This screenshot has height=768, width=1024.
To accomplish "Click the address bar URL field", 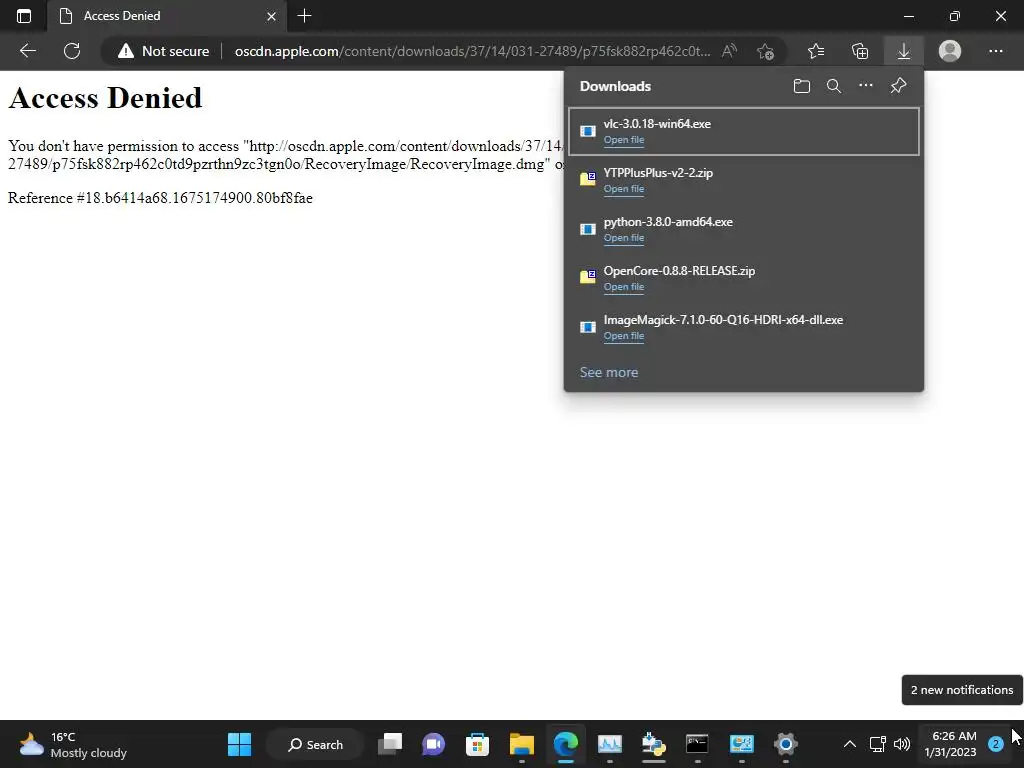I will click(x=472, y=51).
